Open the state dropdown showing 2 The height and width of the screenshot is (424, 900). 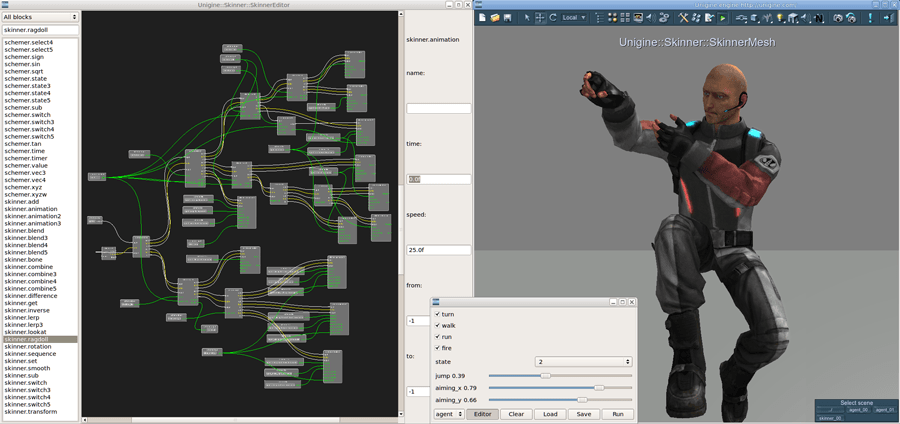[x=583, y=361]
